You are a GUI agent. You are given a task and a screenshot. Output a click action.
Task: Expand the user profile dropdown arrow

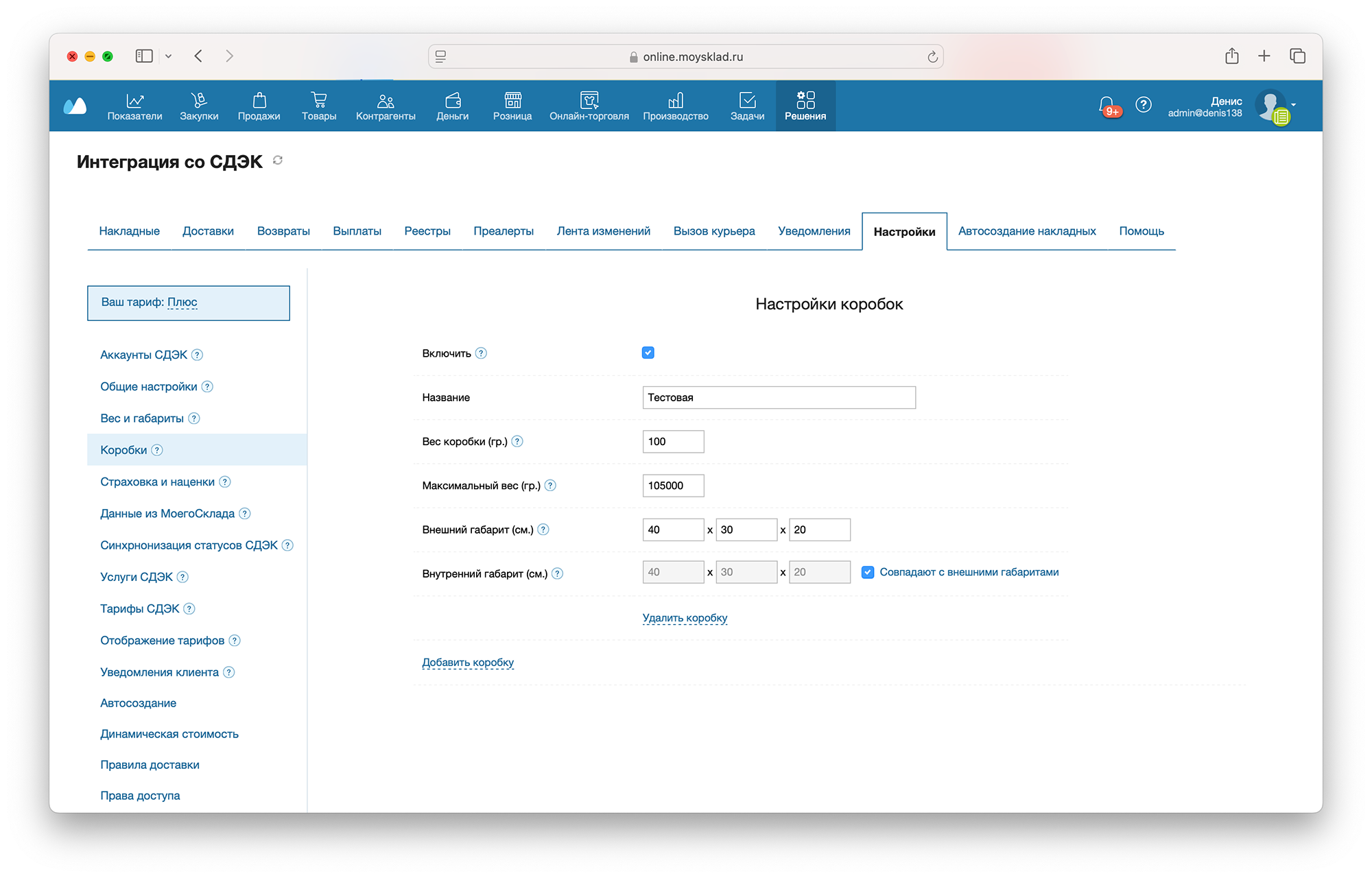coord(1294,105)
